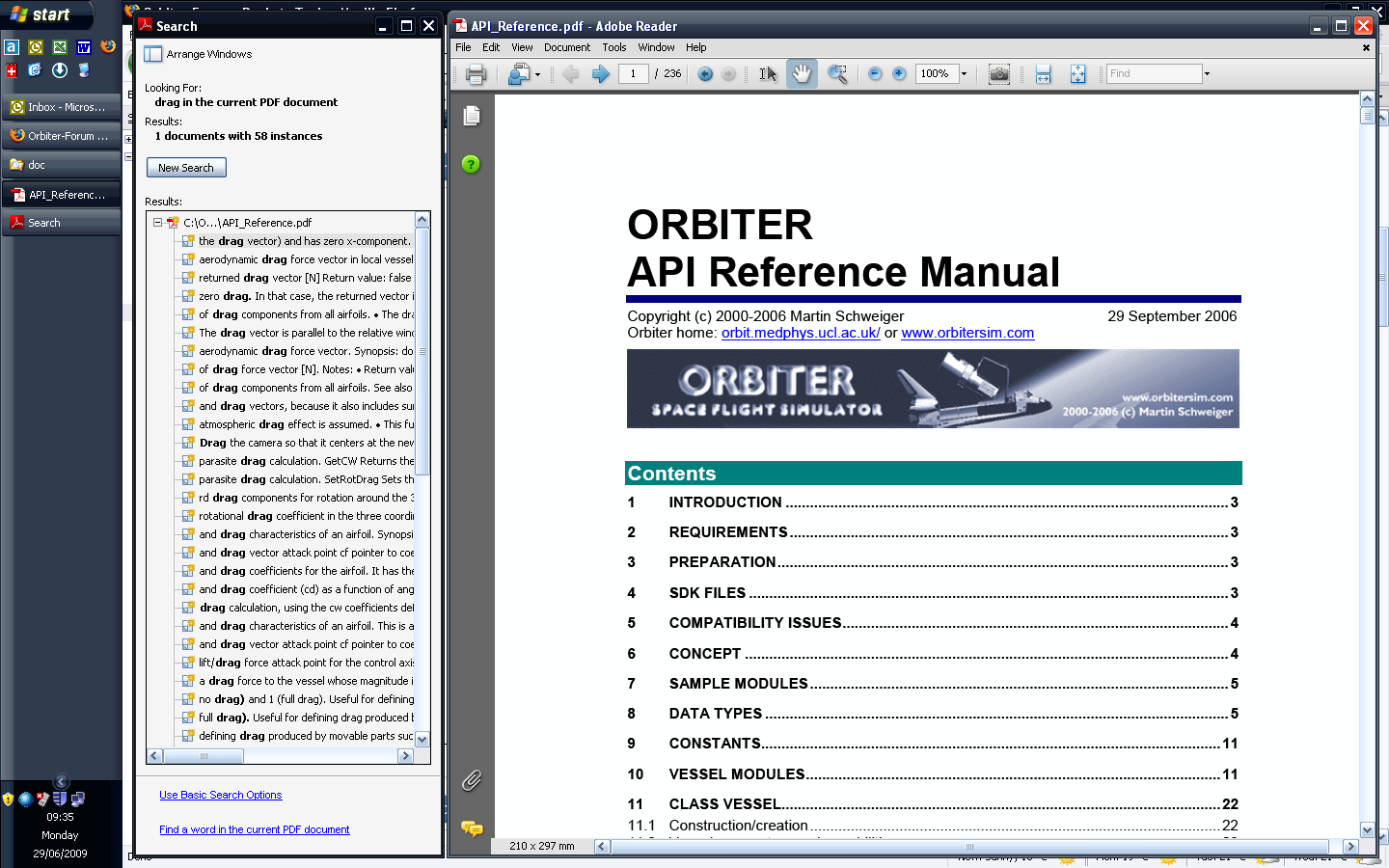Click the security shield tray icon
The width and height of the screenshot is (1389, 868).
[x=9, y=799]
